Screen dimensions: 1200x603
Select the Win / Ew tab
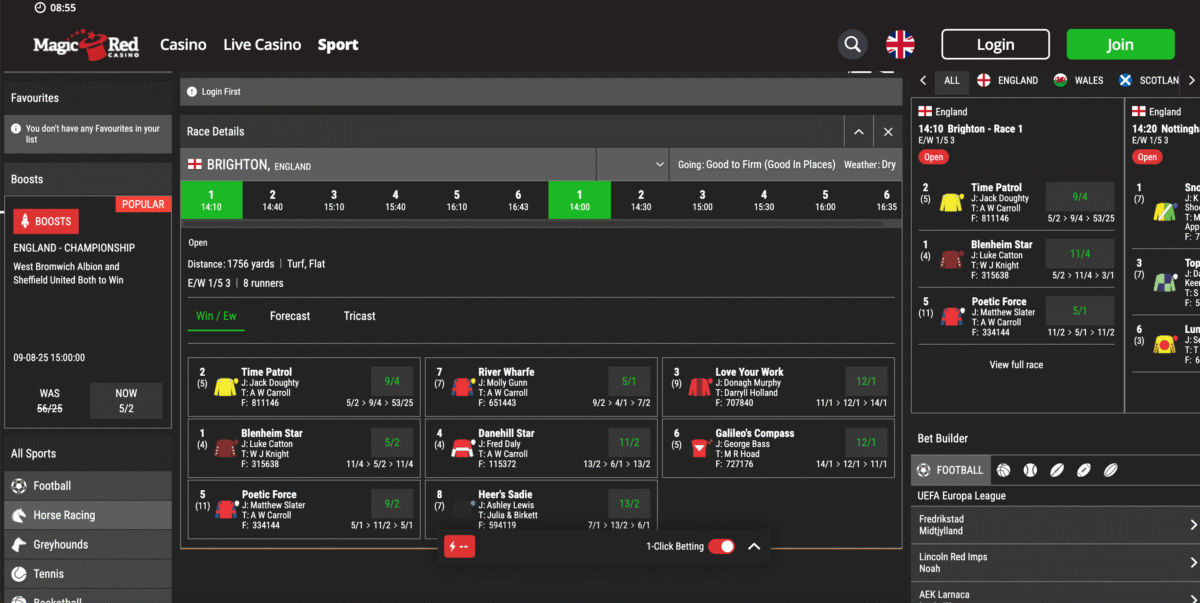[x=216, y=316]
